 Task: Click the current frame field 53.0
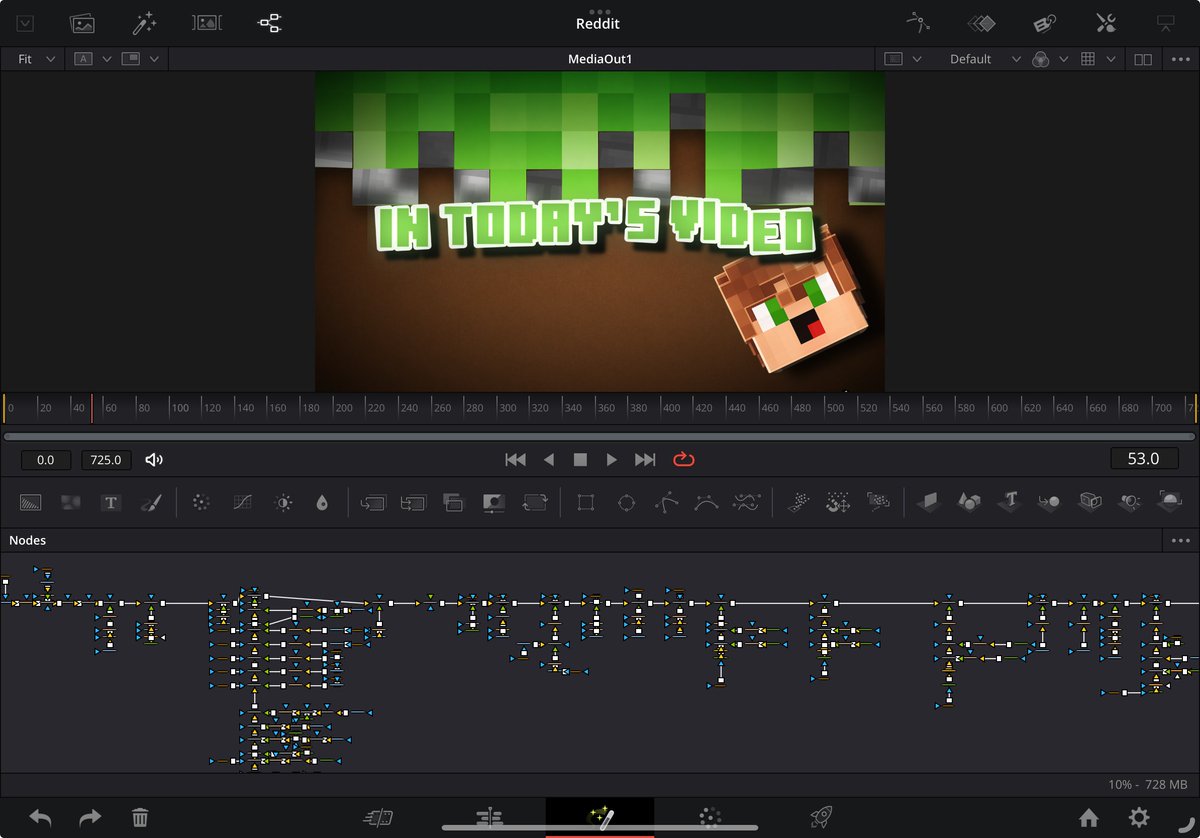1143,459
